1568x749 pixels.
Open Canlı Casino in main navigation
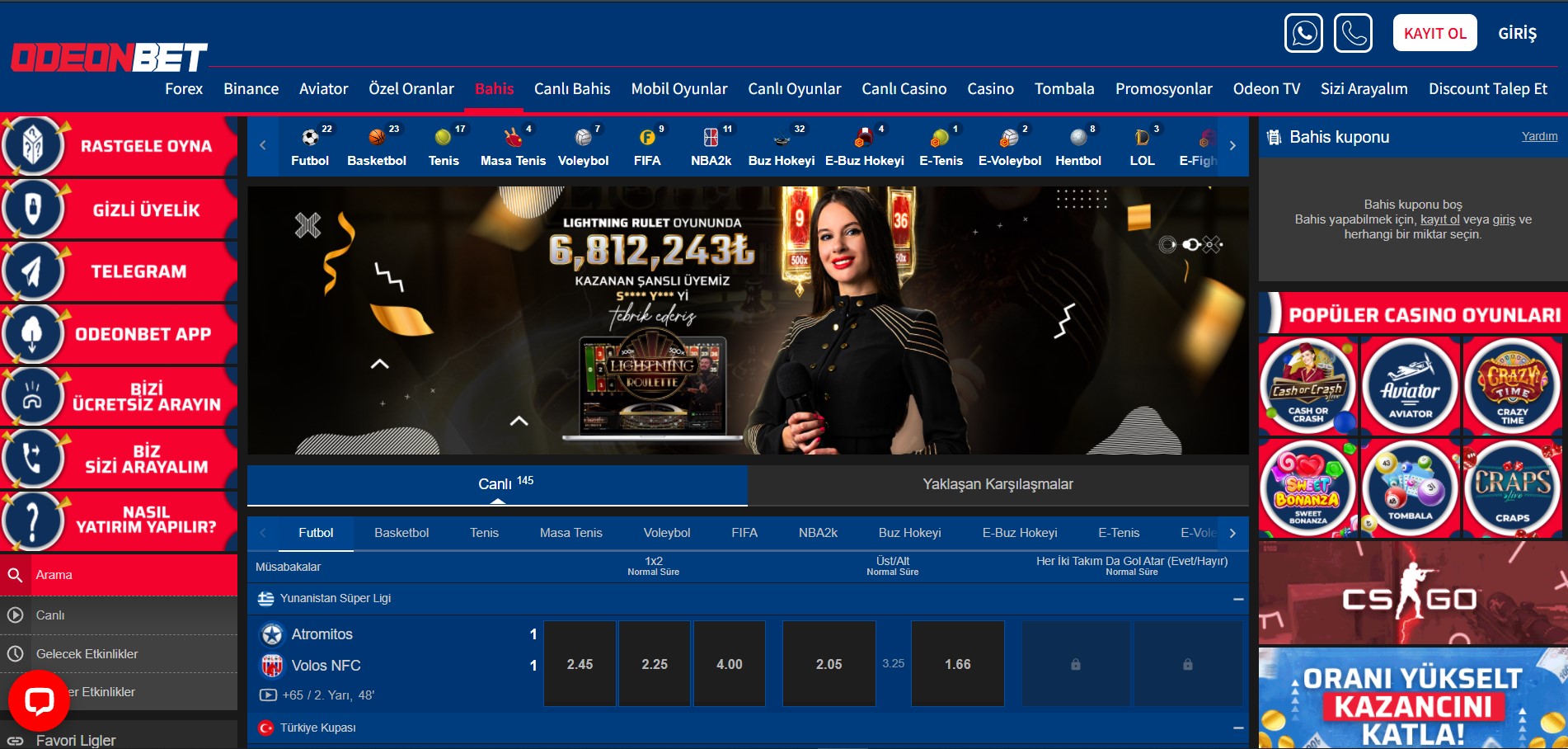pyautogui.click(x=904, y=89)
